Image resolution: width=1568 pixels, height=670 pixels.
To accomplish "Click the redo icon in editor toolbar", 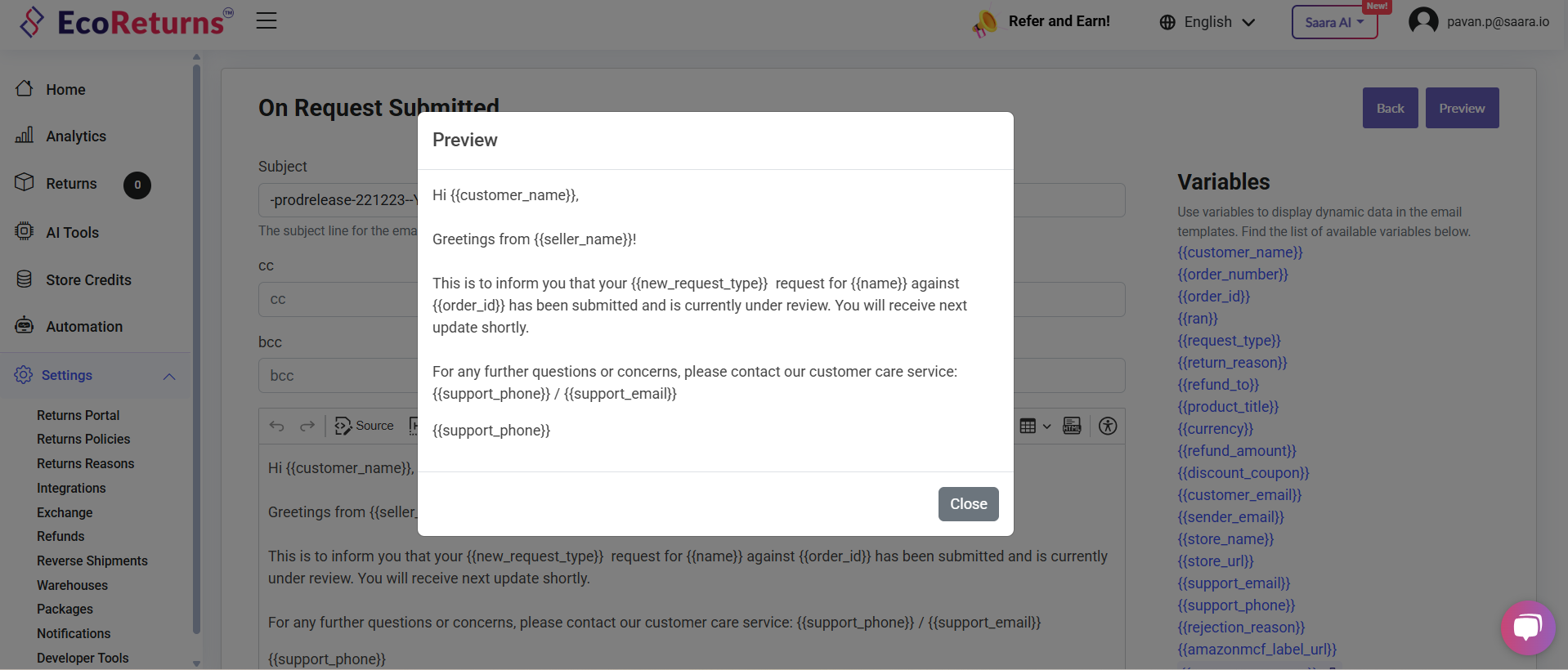I will coord(307,426).
